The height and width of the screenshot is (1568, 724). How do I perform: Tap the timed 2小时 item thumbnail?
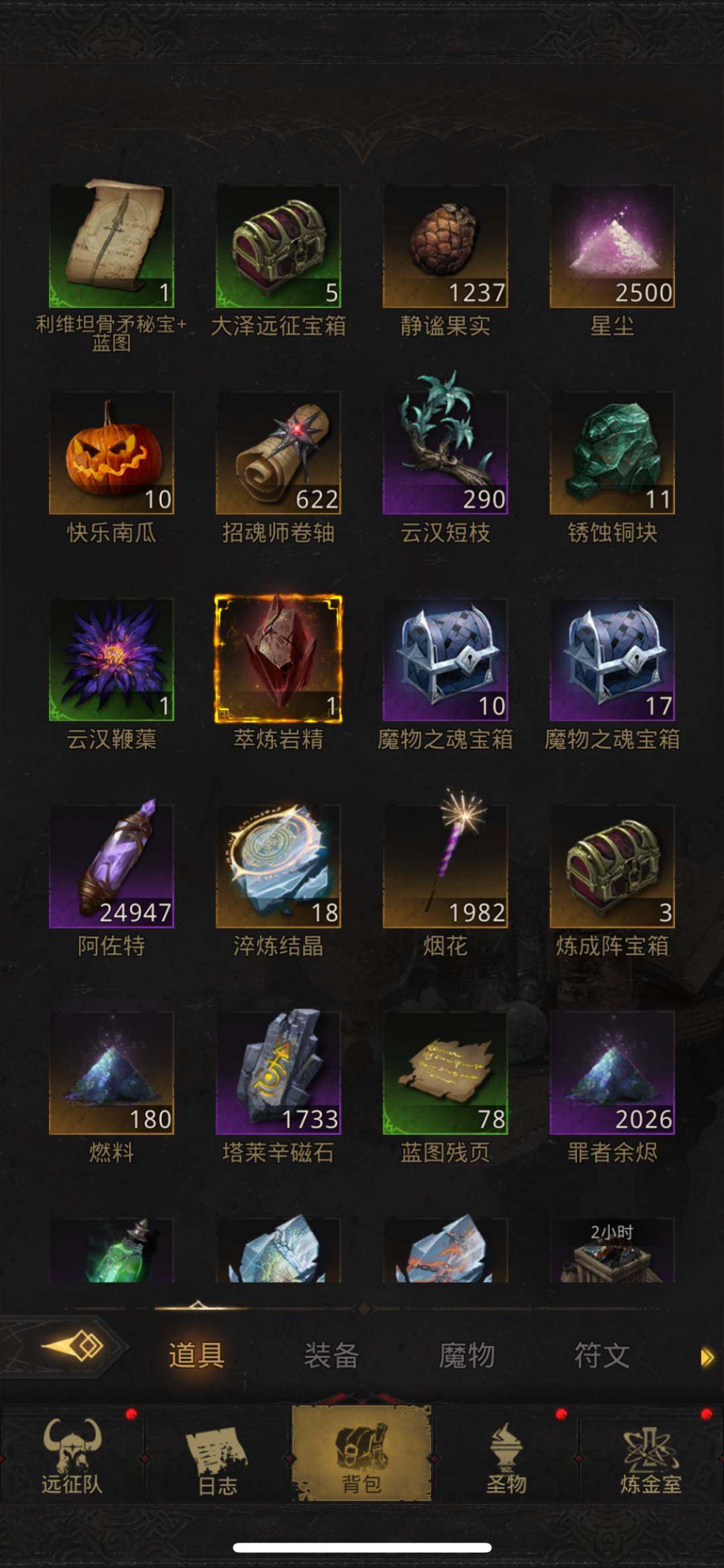click(x=612, y=1251)
